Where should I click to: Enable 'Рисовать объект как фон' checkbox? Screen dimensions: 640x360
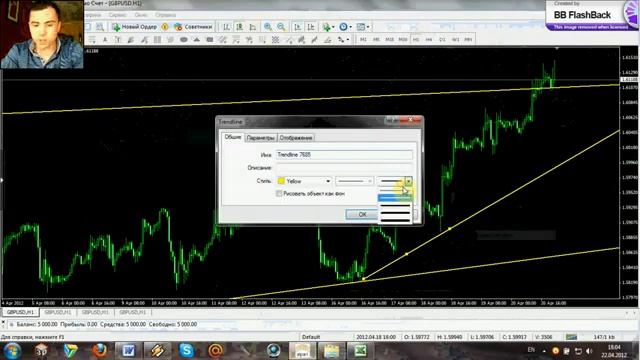point(279,193)
